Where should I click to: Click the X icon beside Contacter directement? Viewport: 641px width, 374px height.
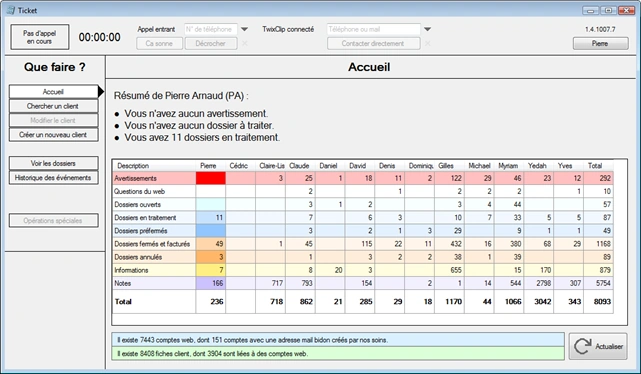click(x=427, y=43)
